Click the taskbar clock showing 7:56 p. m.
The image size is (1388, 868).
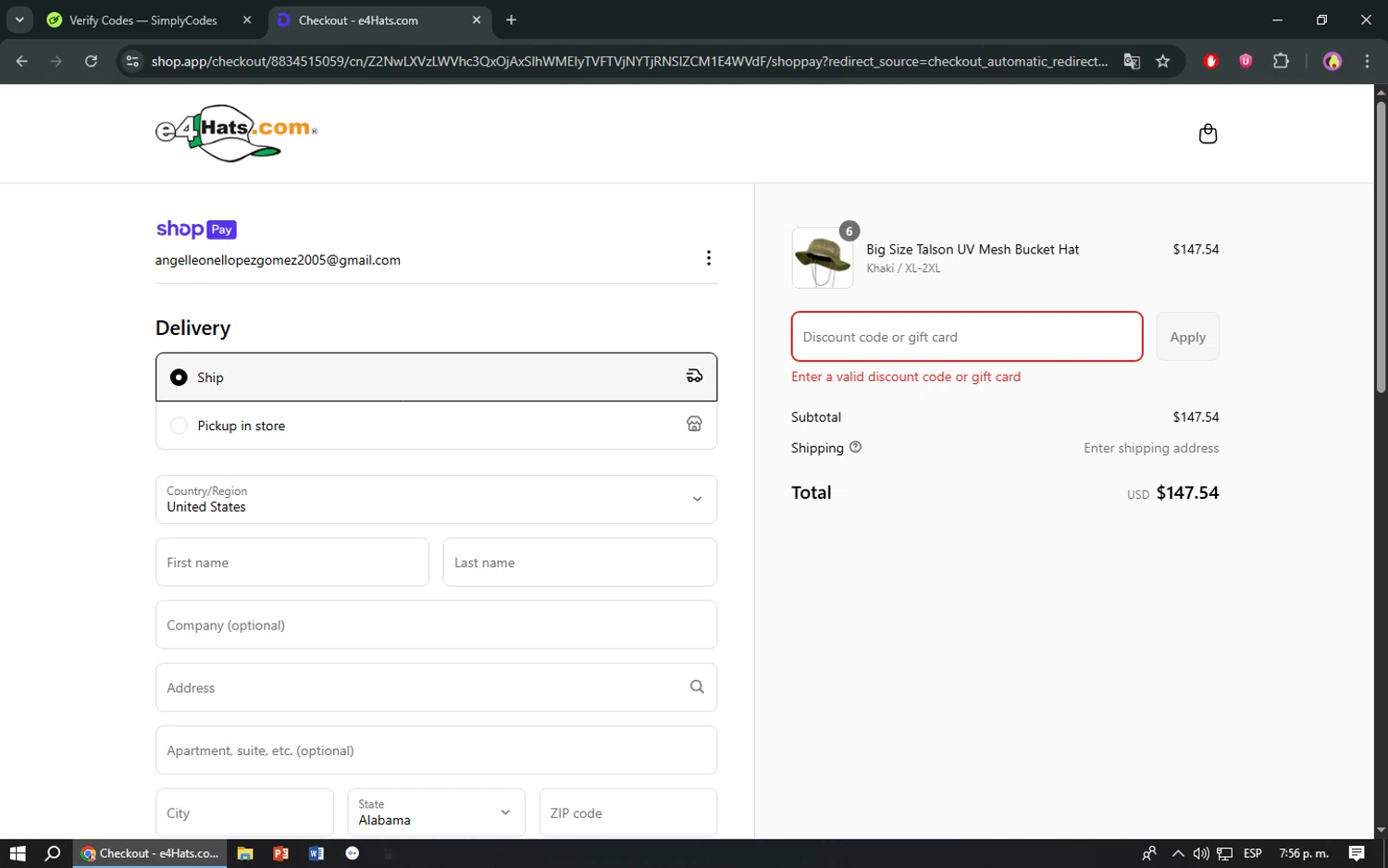1304,853
